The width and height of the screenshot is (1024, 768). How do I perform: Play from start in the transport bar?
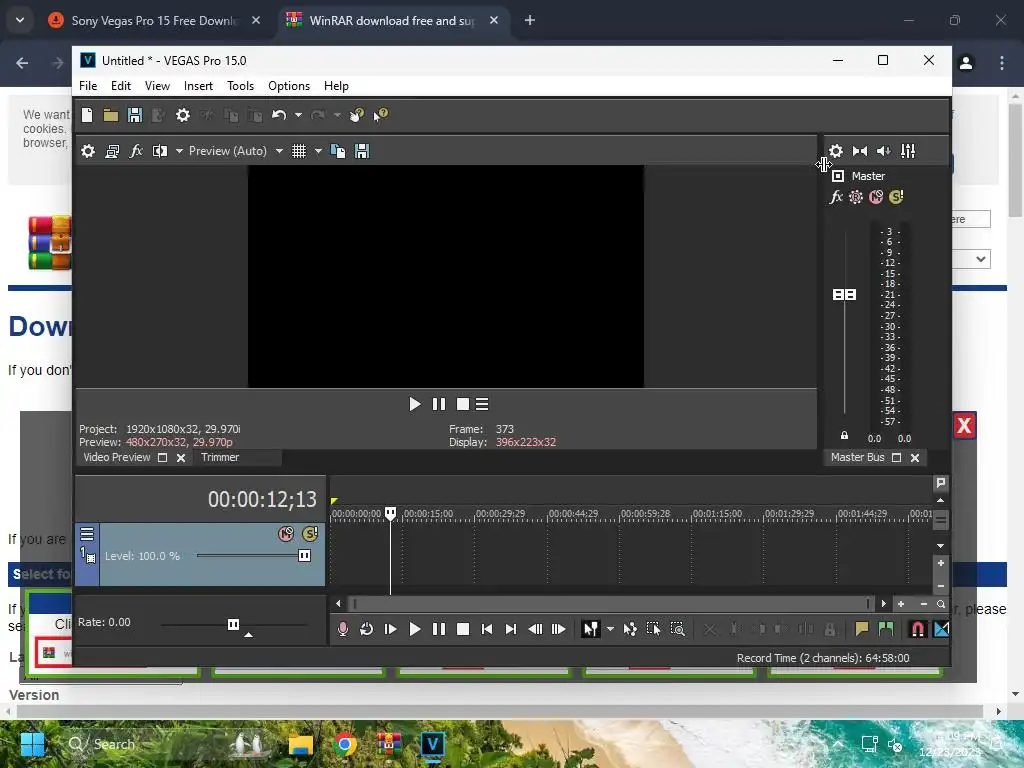click(391, 629)
